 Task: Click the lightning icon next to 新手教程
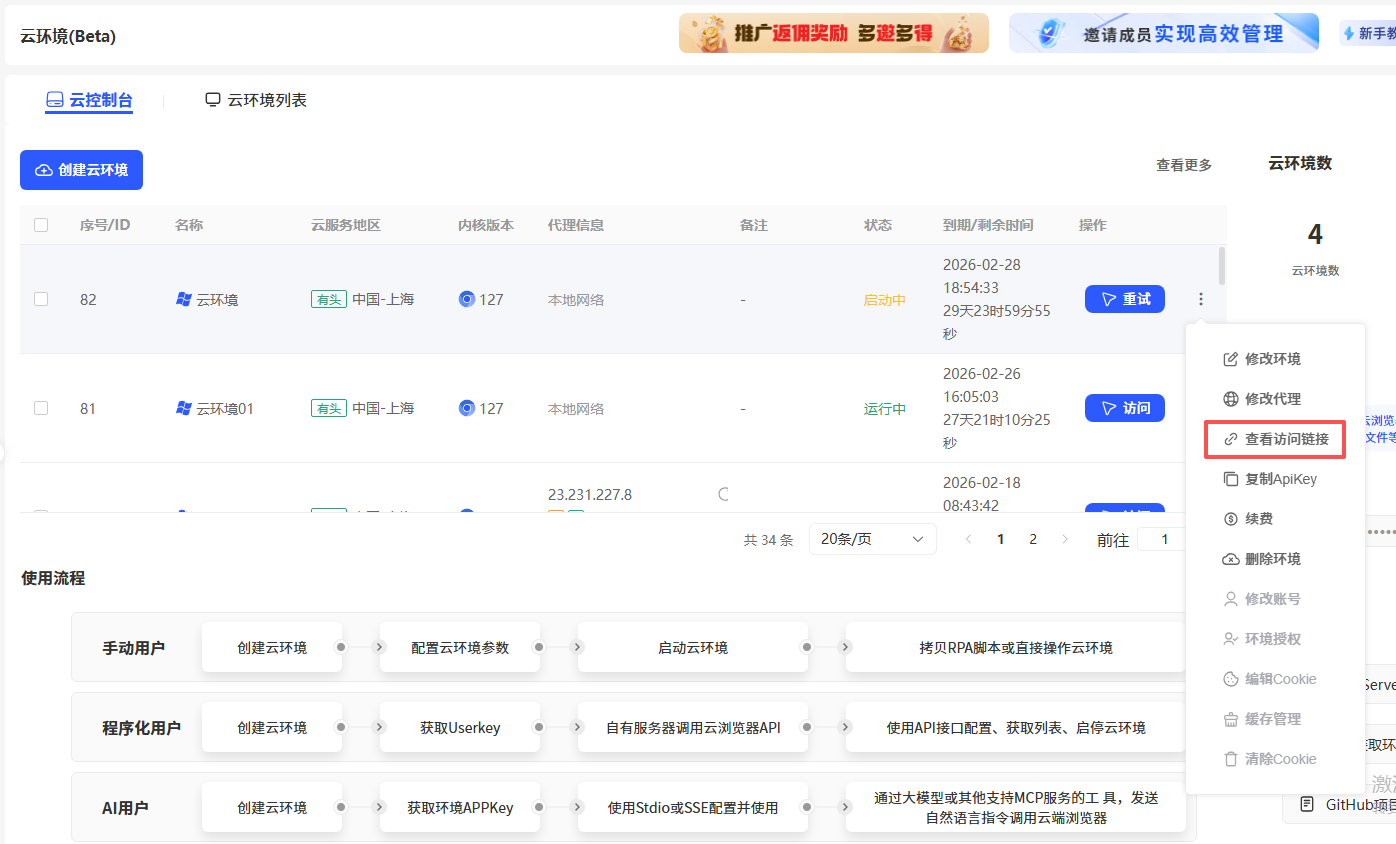pyautogui.click(x=1349, y=33)
